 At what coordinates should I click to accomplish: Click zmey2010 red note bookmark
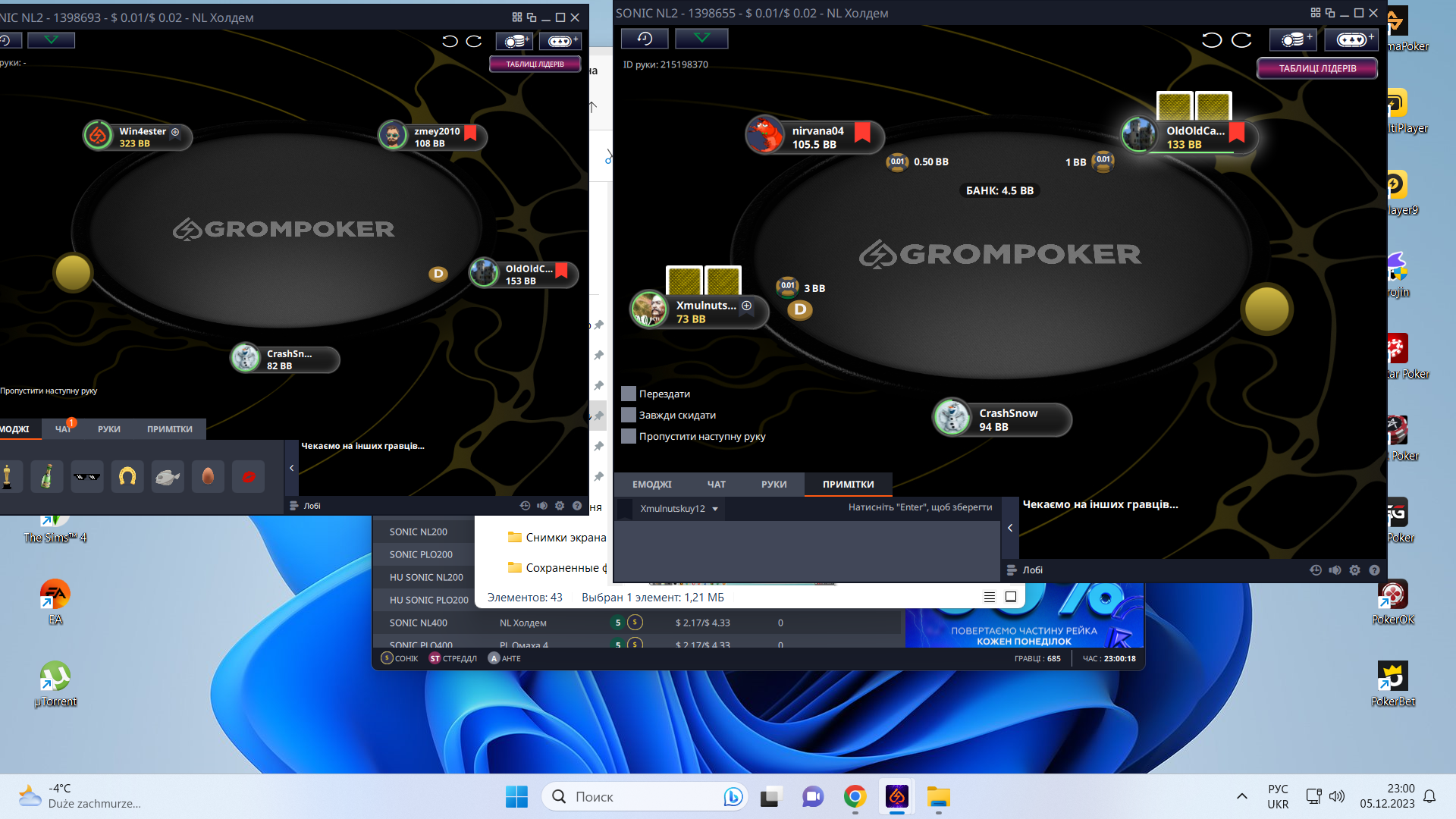click(x=470, y=133)
